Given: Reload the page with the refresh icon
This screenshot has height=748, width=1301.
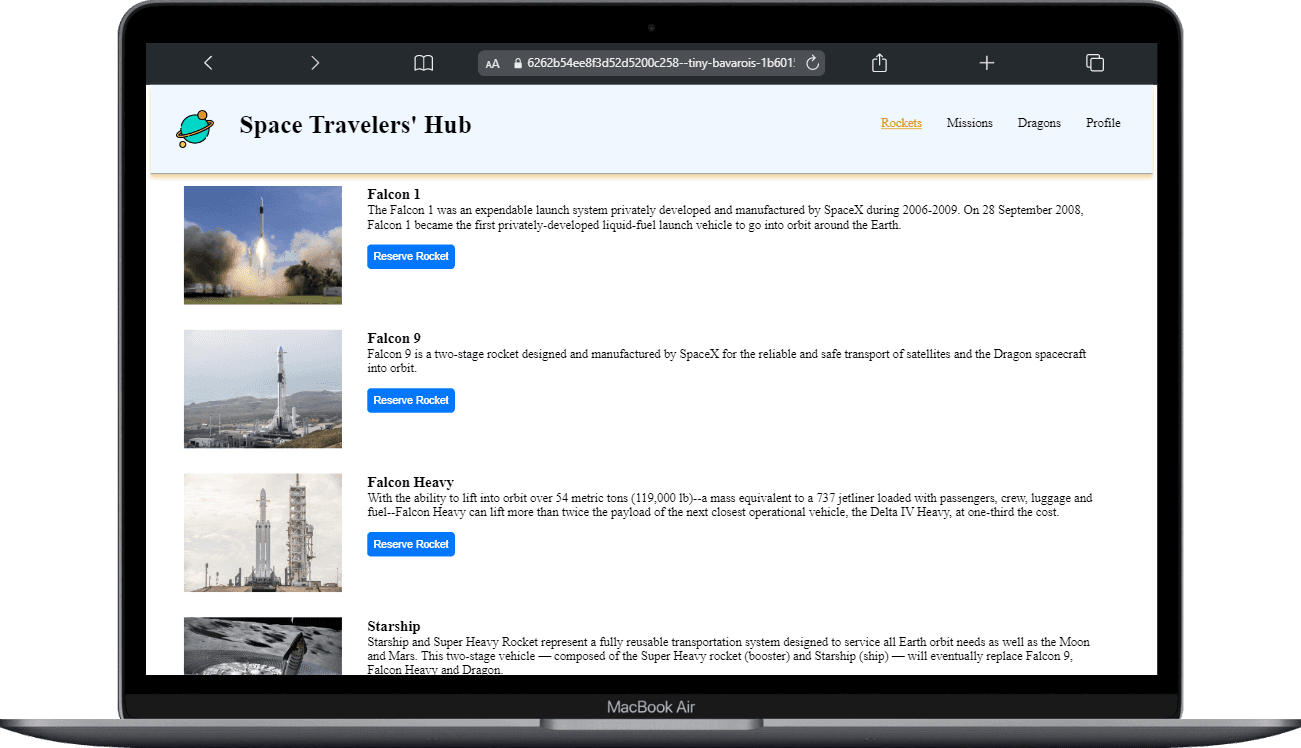Looking at the screenshot, I should (812, 63).
